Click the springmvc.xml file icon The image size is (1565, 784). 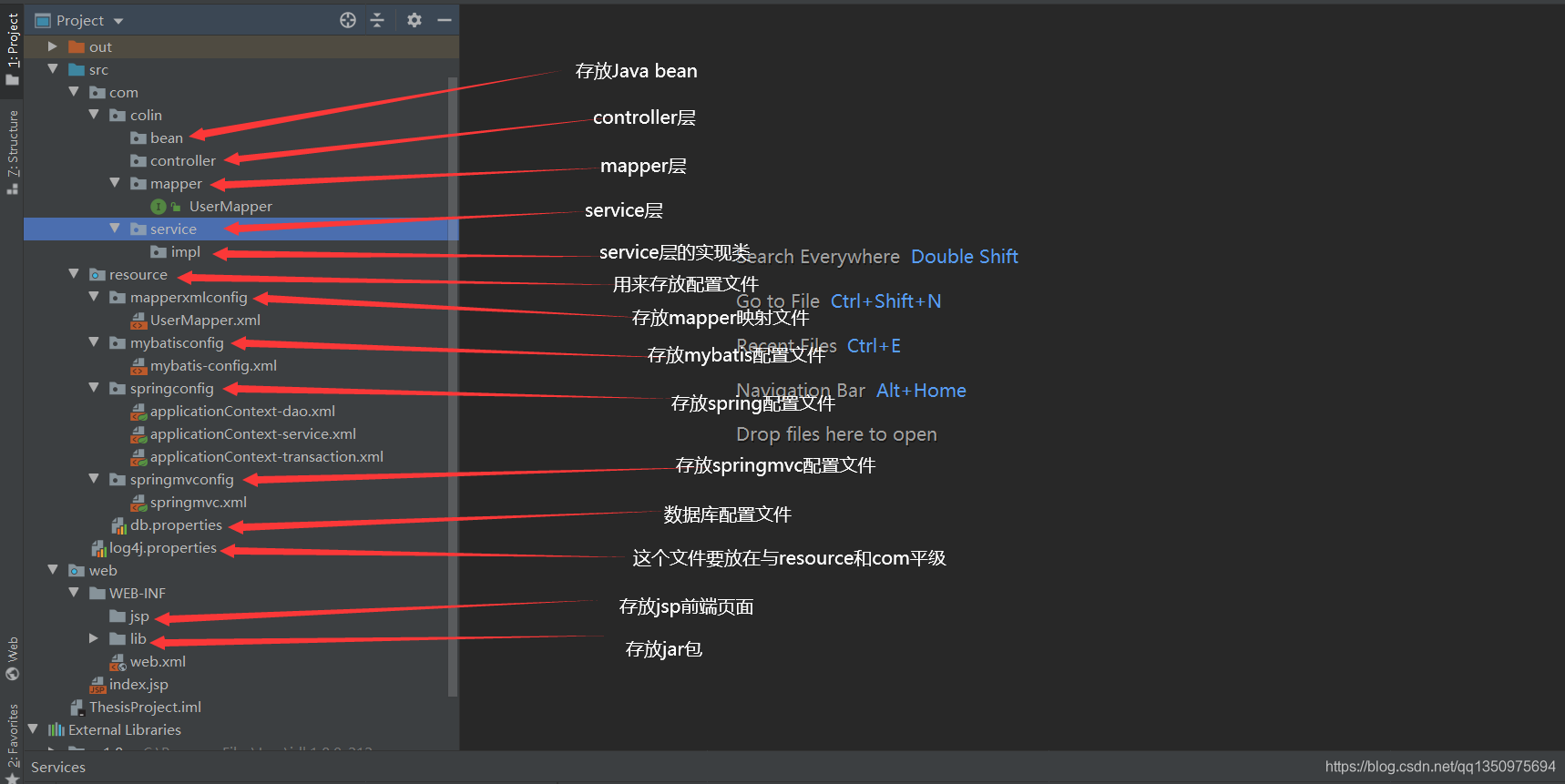(x=138, y=503)
